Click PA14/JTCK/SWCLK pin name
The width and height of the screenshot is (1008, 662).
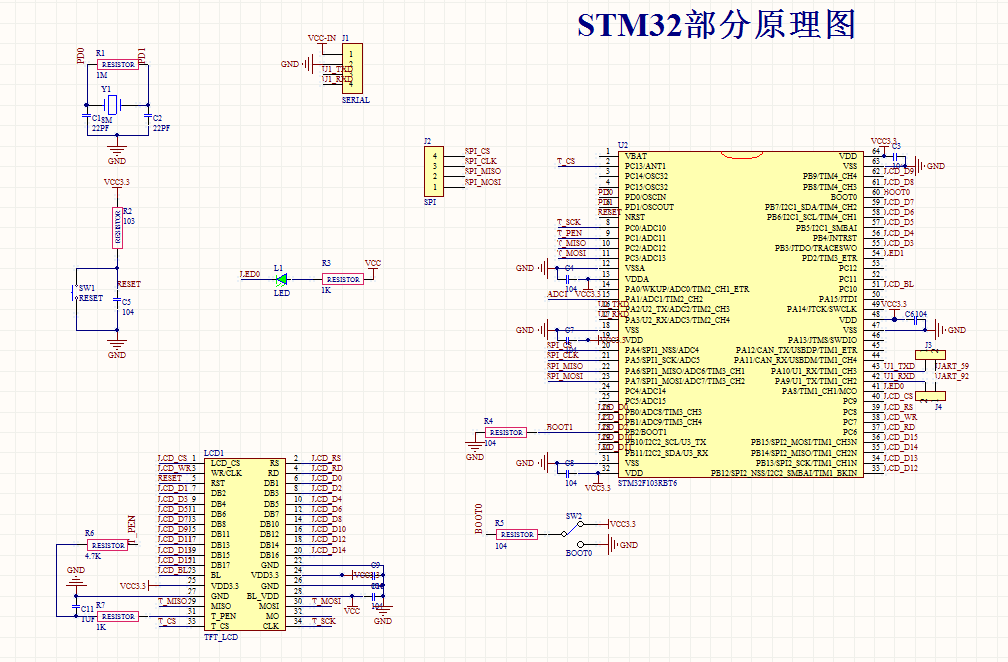point(822,309)
